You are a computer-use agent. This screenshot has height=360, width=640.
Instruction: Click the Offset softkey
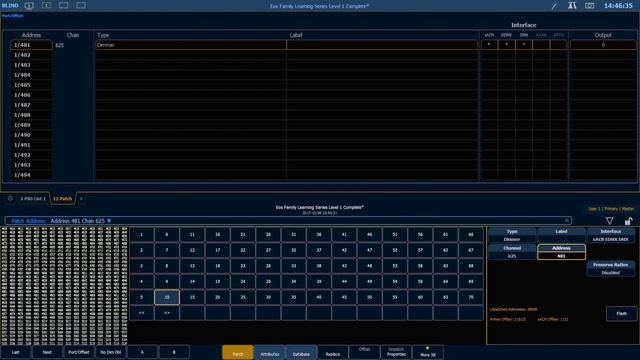click(x=364, y=353)
